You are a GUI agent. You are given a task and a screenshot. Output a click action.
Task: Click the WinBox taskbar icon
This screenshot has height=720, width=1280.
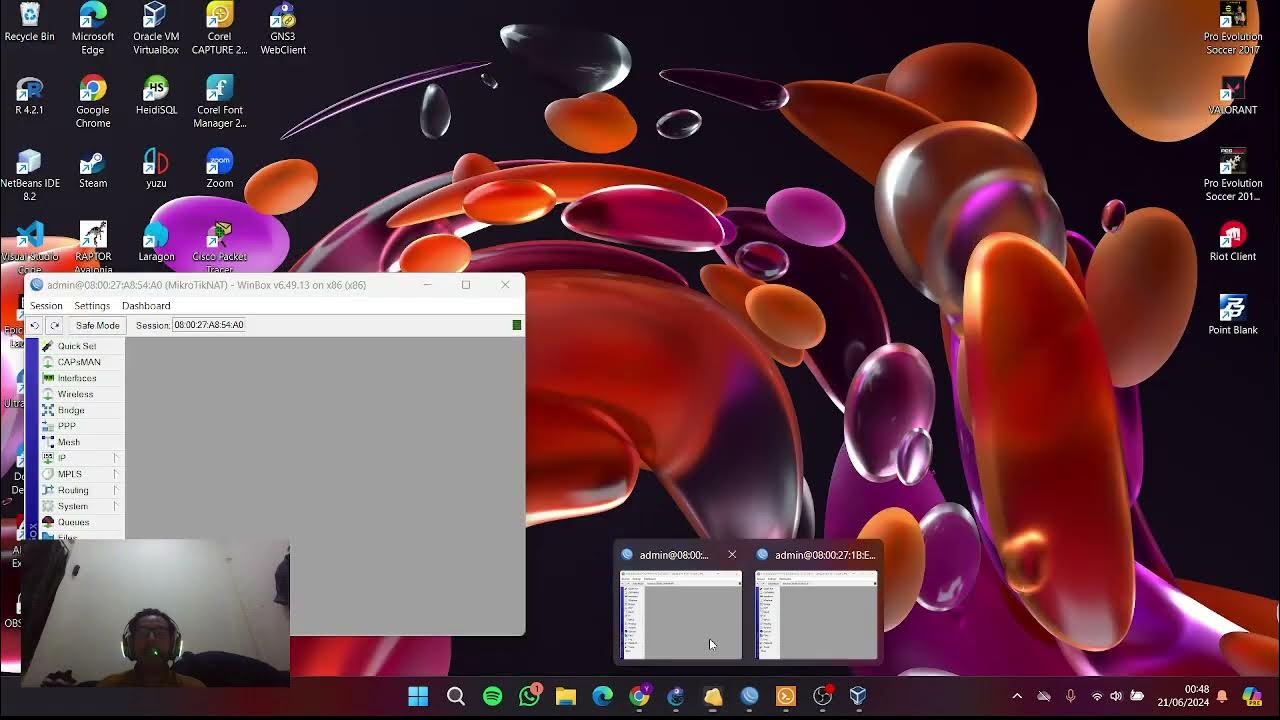pos(749,696)
